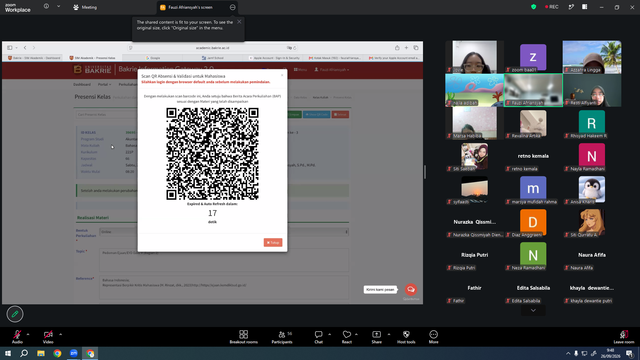
Task: Click shared browser tab overview icon
Action: [x=416, y=48]
